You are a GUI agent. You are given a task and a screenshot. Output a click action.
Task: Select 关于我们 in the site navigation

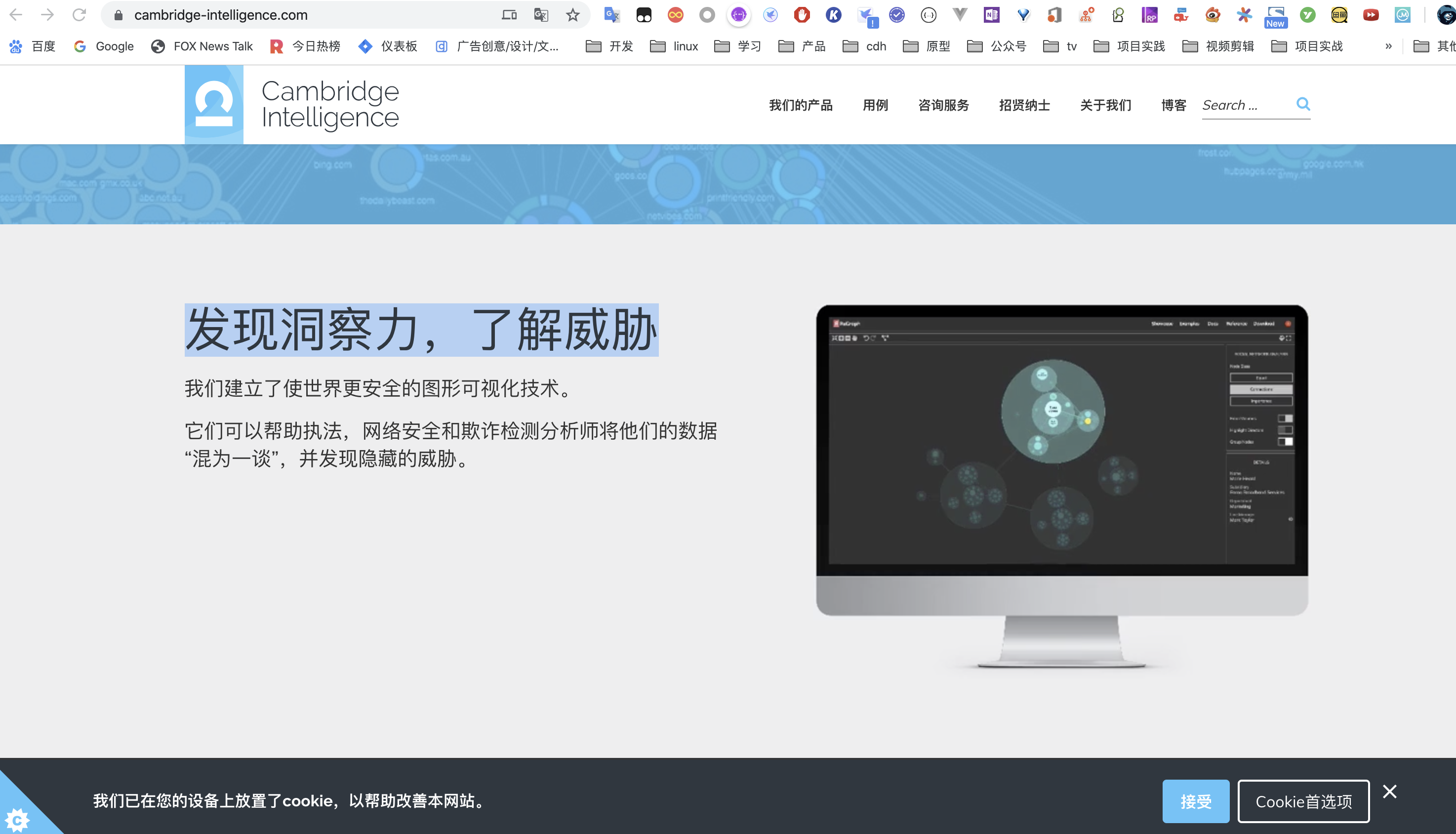coord(1105,105)
